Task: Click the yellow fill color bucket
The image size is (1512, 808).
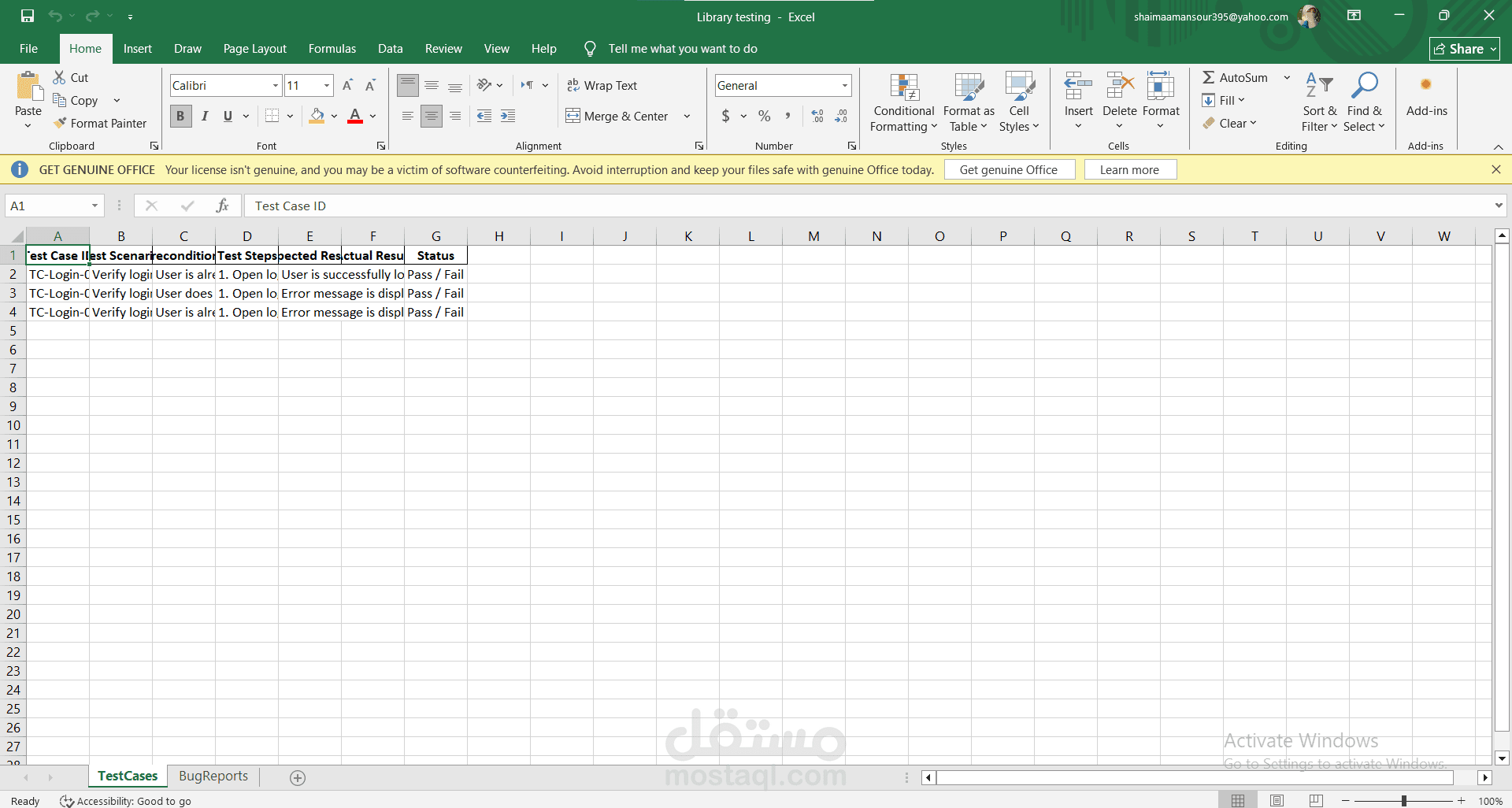Action: pyautogui.click(x=317, y=116)
